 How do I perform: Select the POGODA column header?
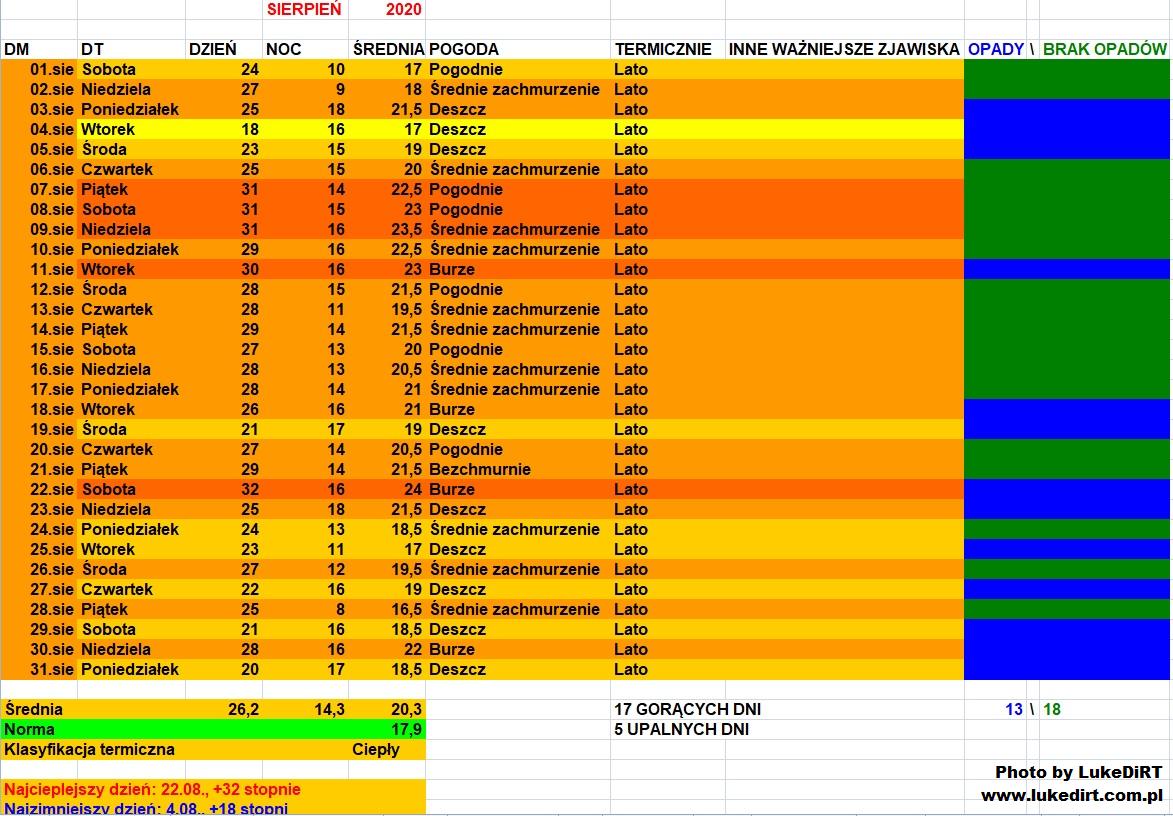pos(464,49)
